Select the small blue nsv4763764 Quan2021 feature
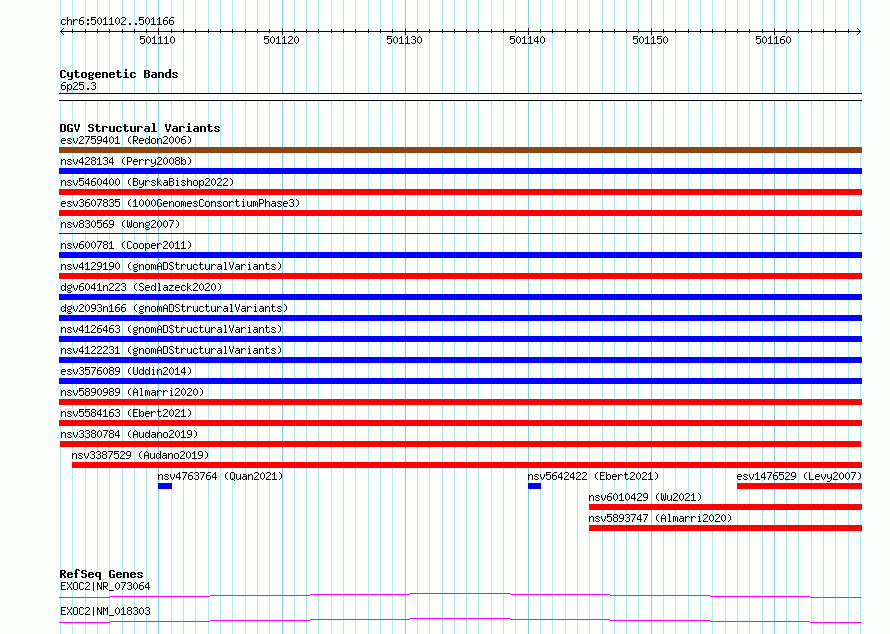The width and height of the screenshot is (890, 634). click(165, 486)
